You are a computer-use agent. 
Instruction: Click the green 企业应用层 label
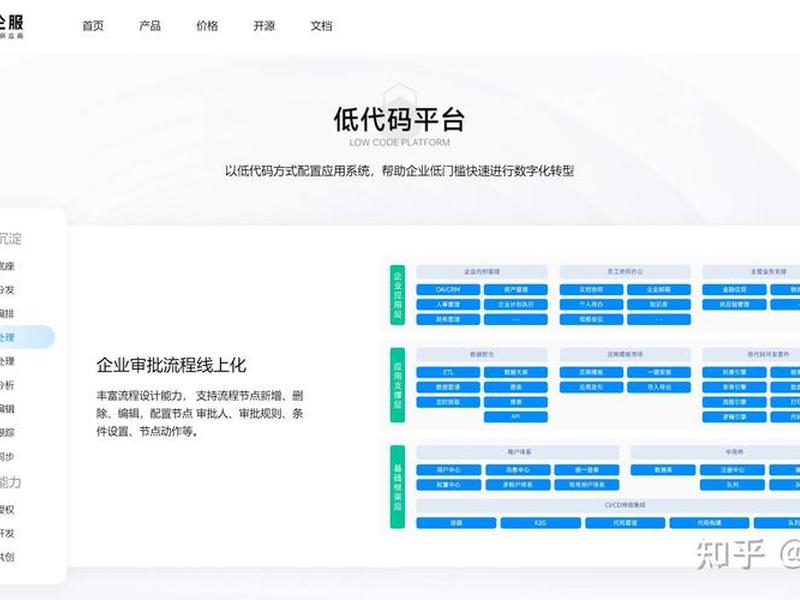pyautogui.click(x=397, y=295)
